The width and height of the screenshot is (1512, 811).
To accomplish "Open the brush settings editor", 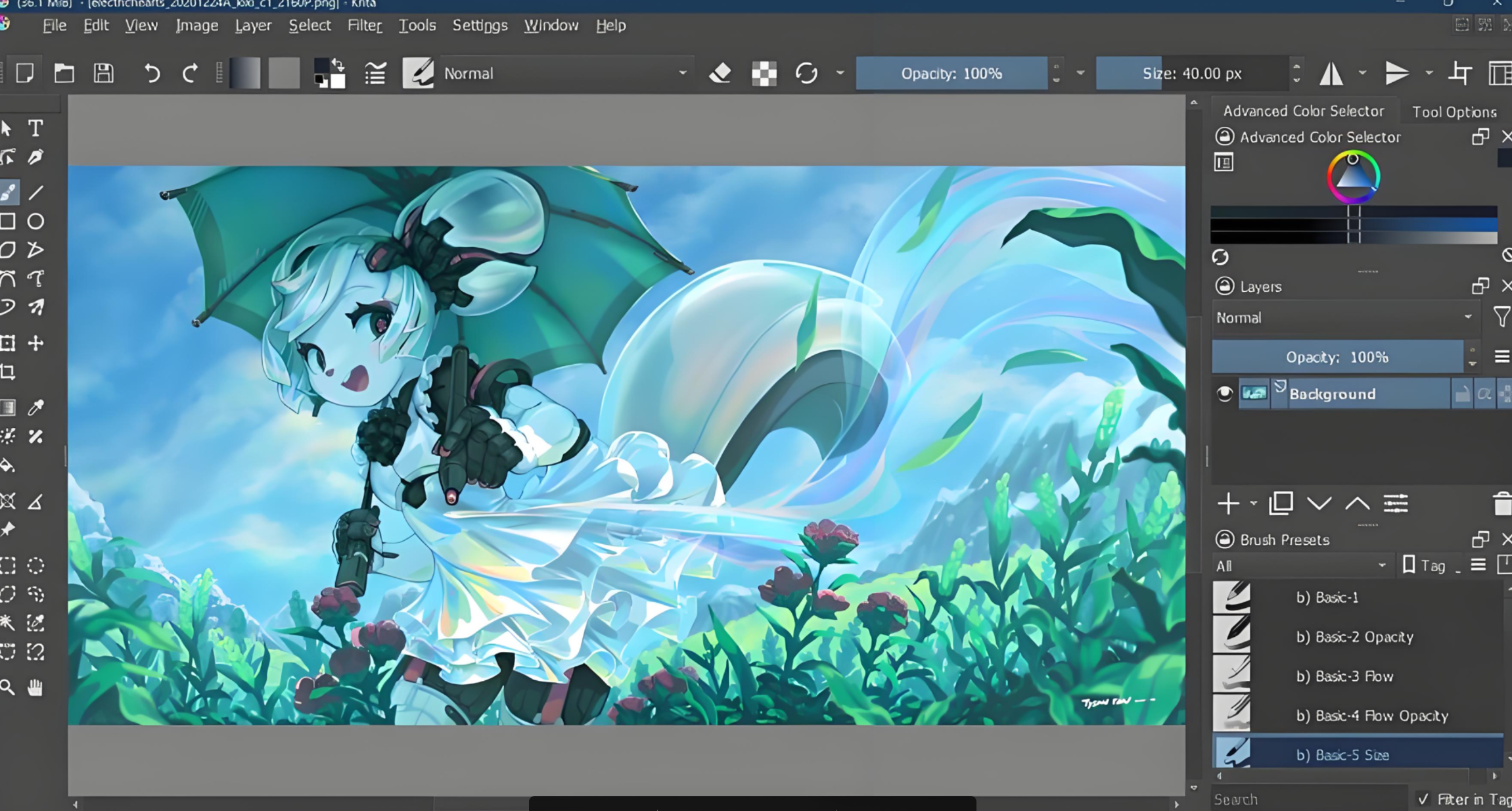I will [x=375, y=73].
